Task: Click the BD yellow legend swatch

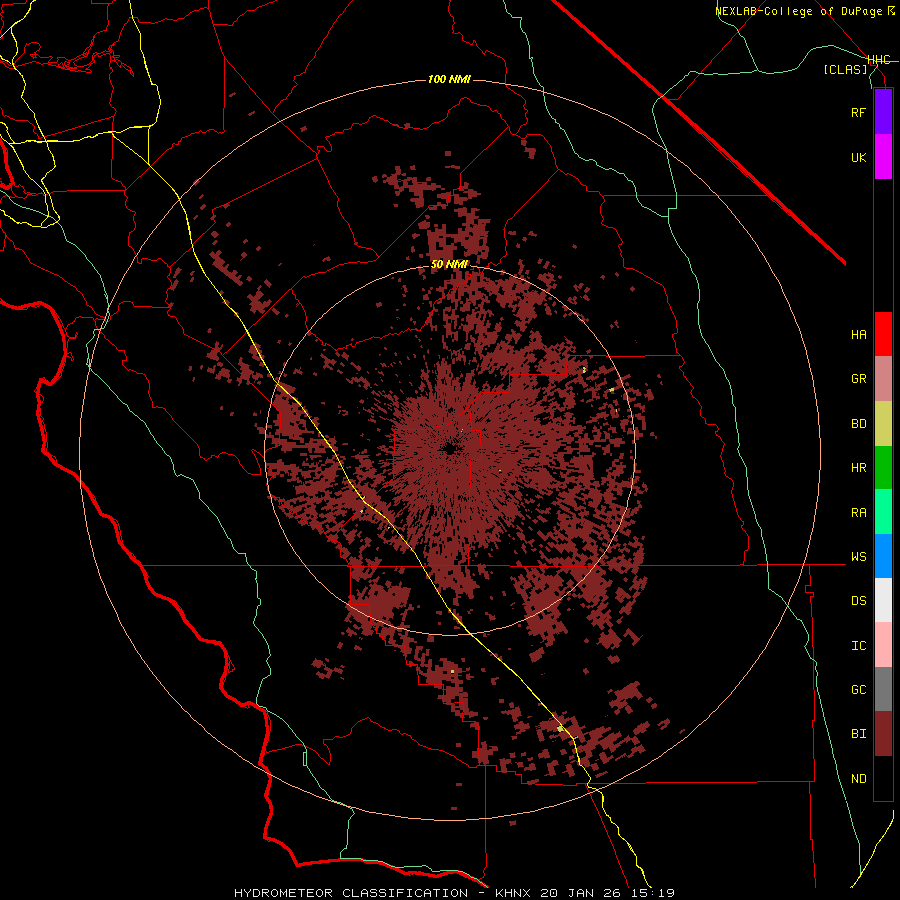Action: (883, 424)
